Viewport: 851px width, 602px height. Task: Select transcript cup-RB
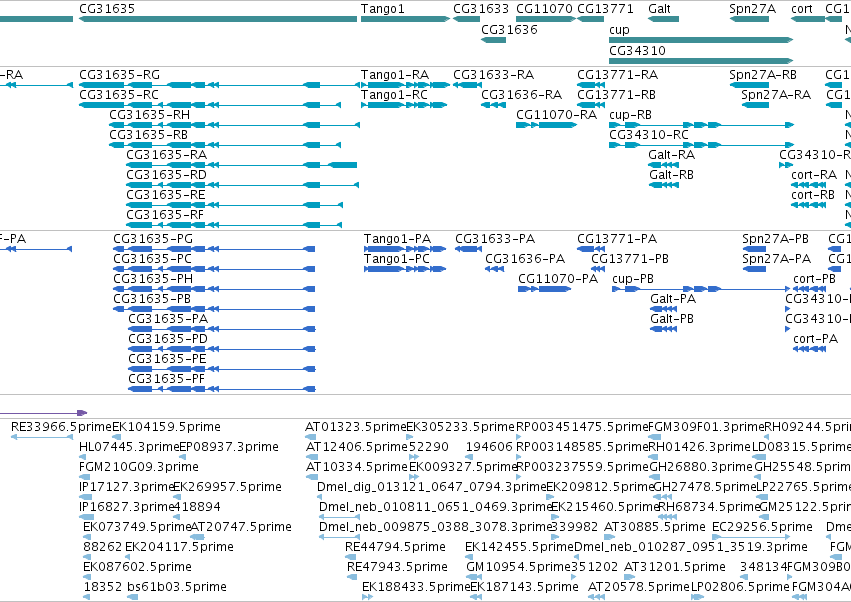click(x=631, y=115)
